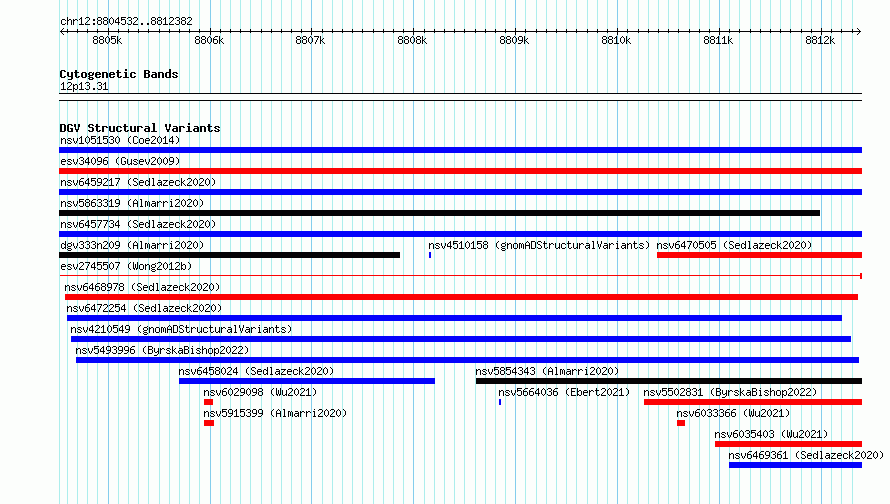Open nsv6468978 (Sedlazeck2020) label
This screenshot has height=504, width=890.
142,287
